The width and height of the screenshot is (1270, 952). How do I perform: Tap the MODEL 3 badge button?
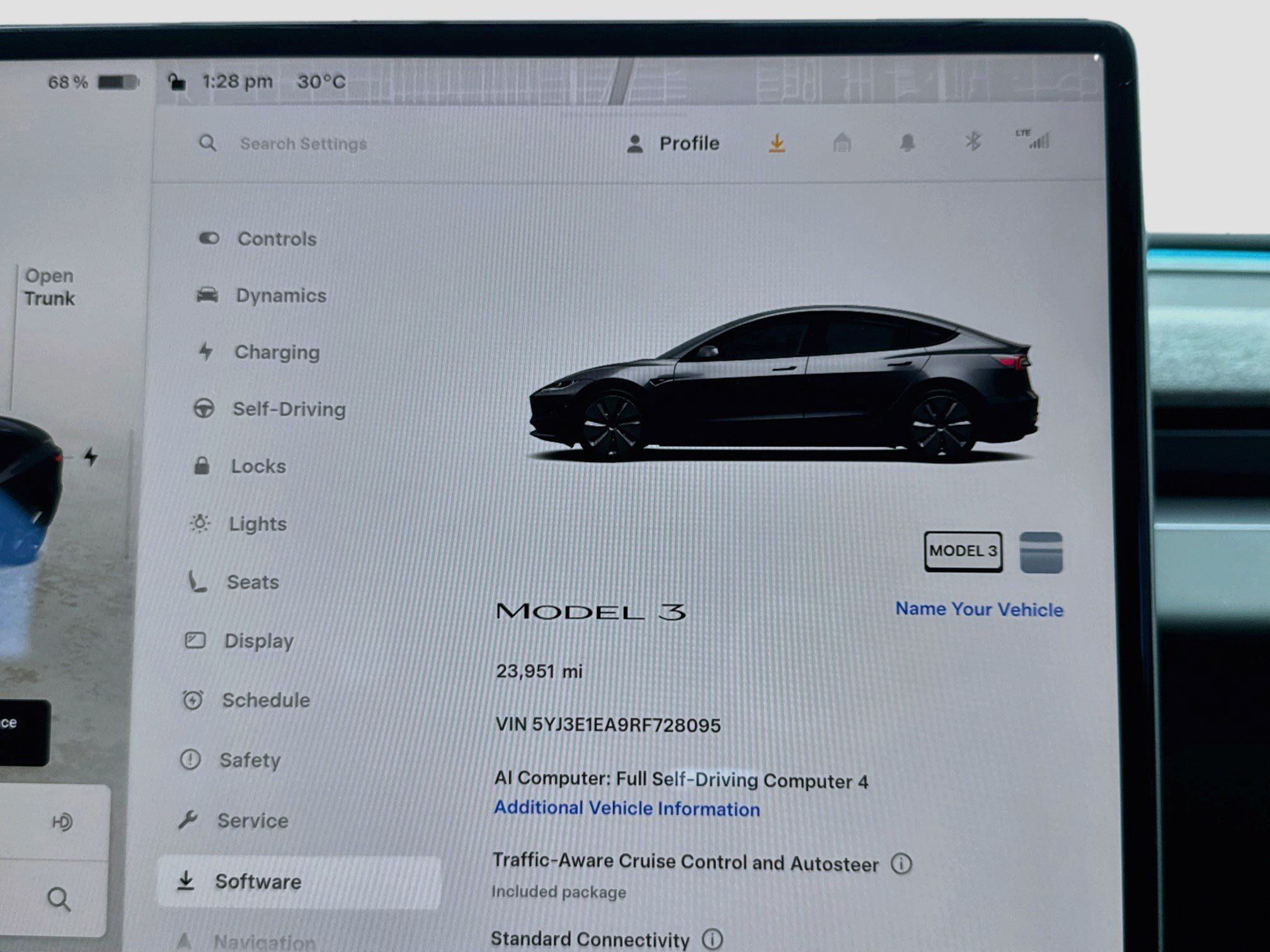pos(963,552)
